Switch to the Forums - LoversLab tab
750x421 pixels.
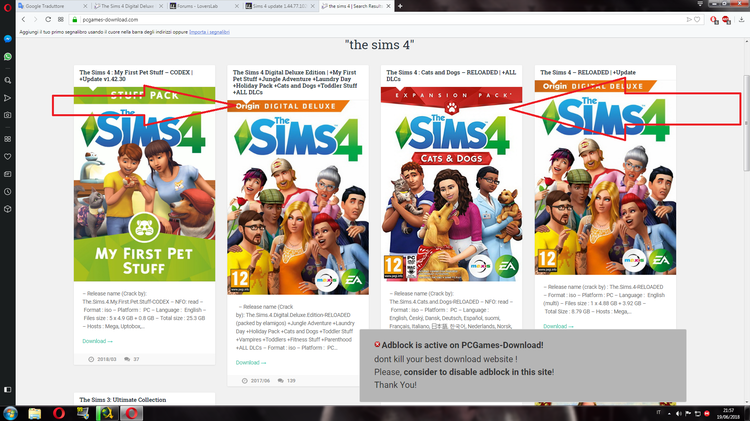(205, 6)
